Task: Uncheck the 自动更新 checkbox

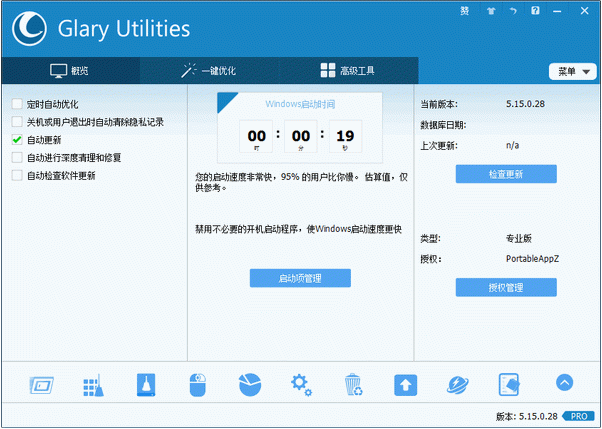Action: point(17,140)
